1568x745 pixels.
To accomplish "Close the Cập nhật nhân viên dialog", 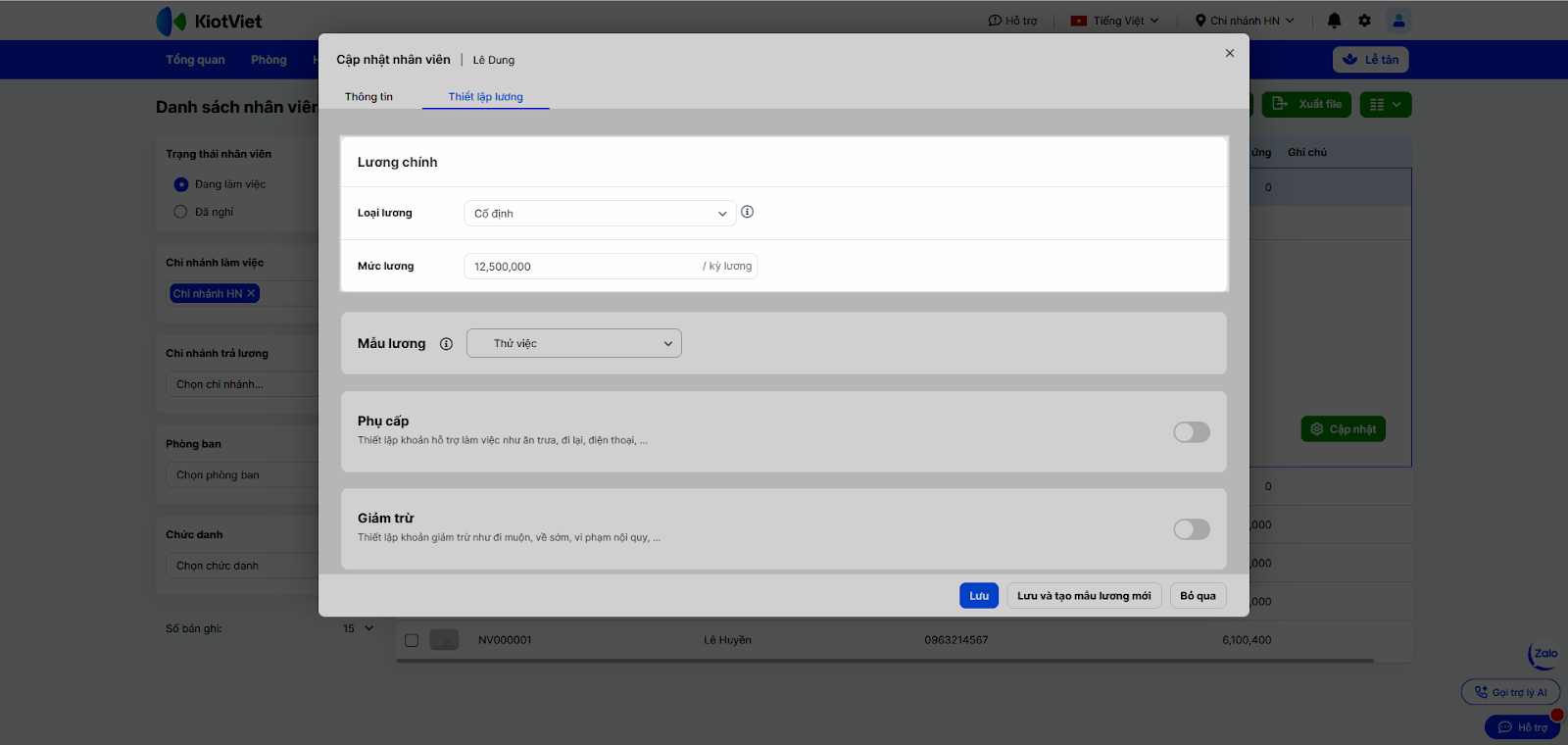I will click(1229, 54).
